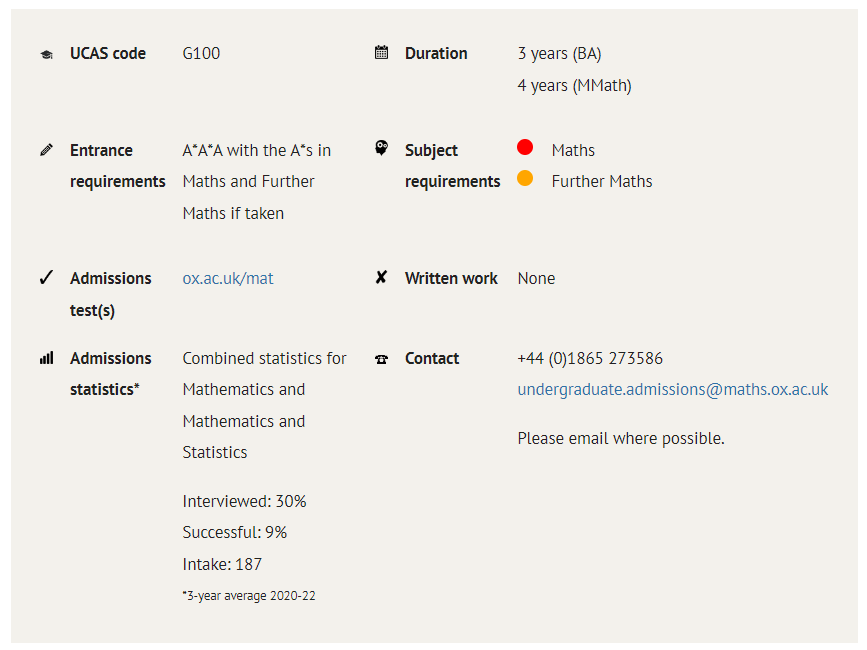Click the X icon next to Written work
867x650 pixels.
[x=381, y=277]
